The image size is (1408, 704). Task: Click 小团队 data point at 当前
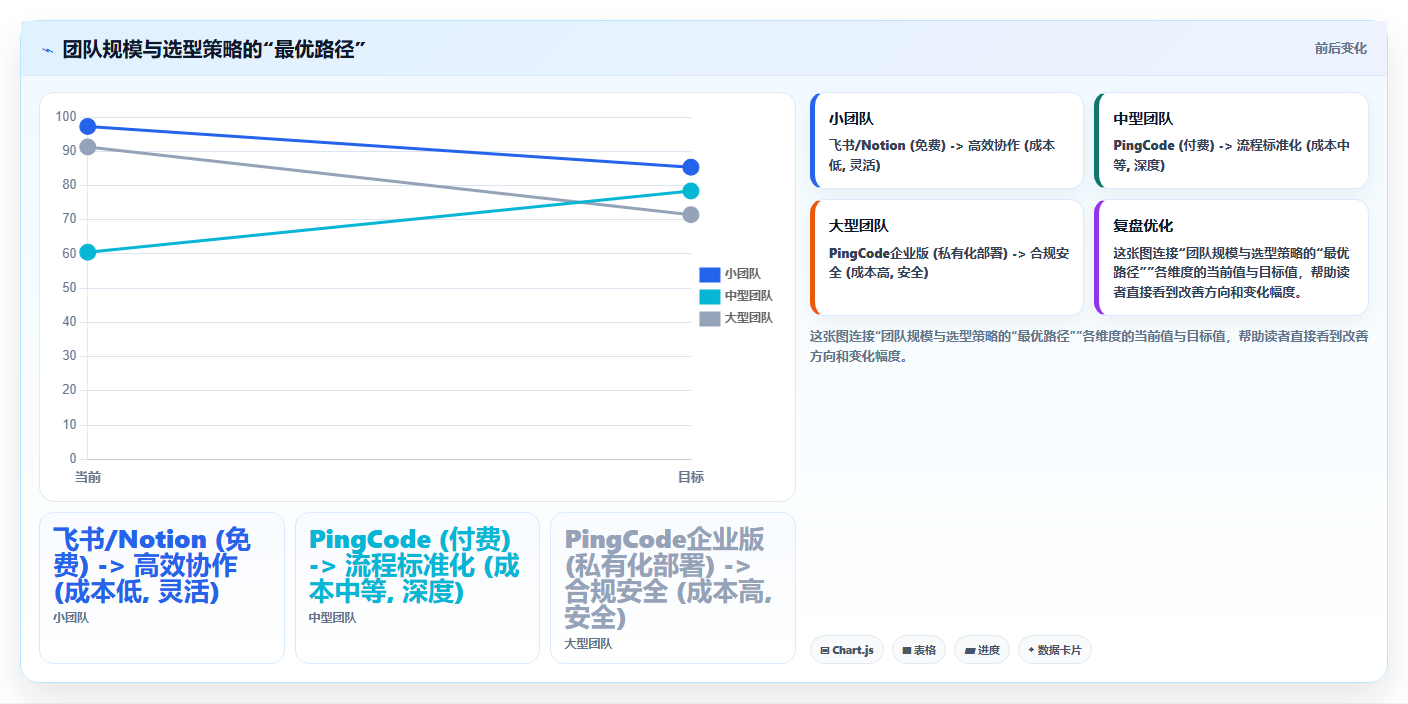[88, 126]
